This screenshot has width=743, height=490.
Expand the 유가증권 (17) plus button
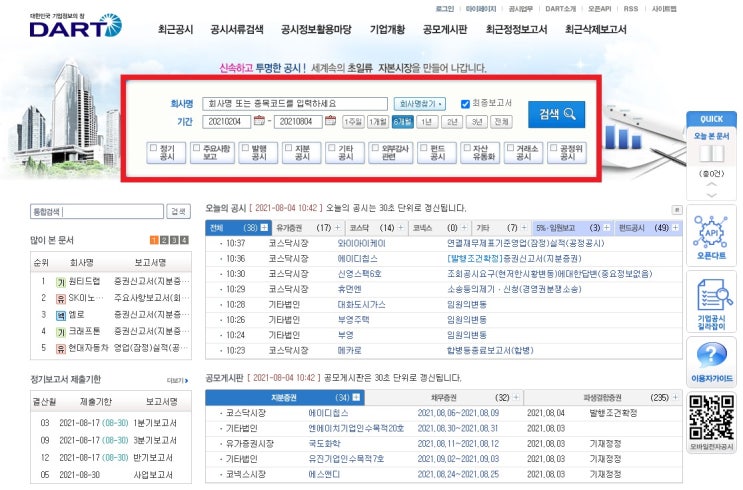click(337, 227)
